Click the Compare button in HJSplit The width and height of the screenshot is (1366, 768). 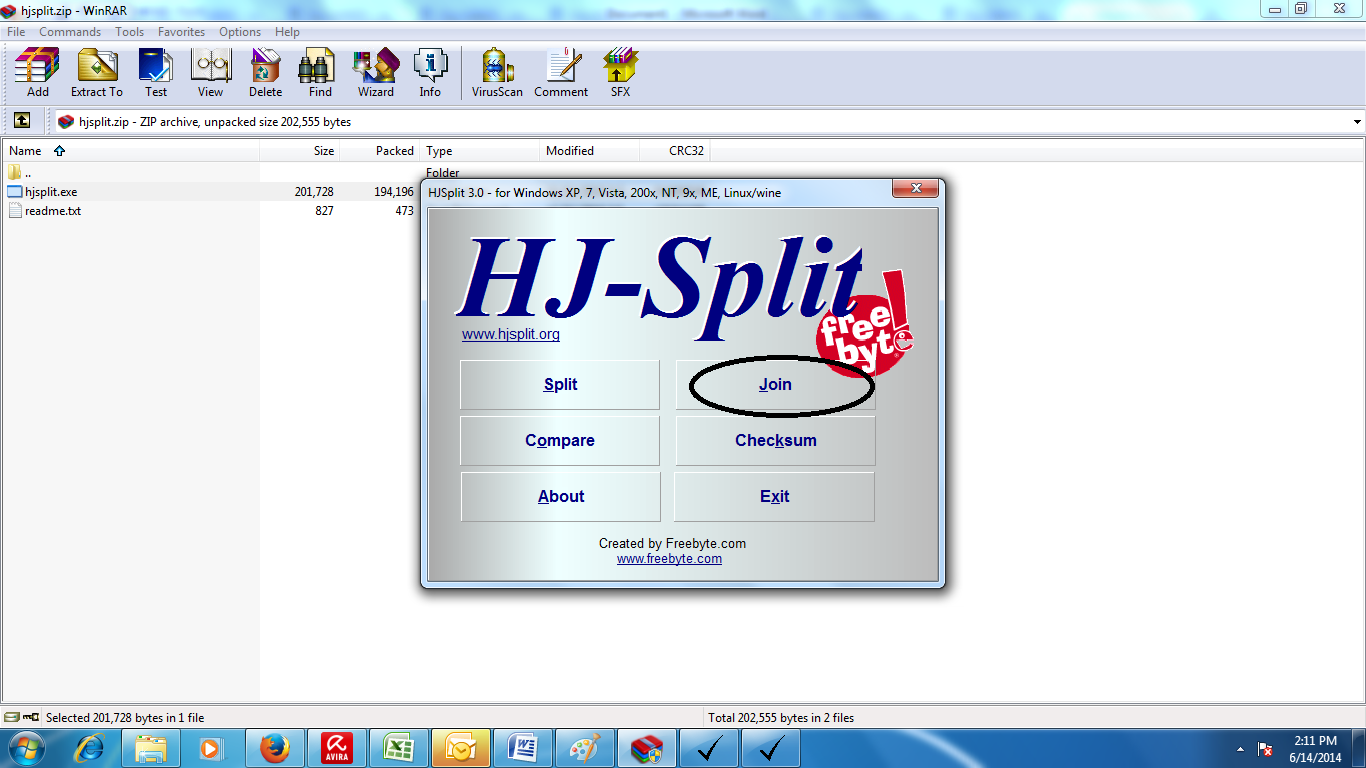(x=560, y=440)
